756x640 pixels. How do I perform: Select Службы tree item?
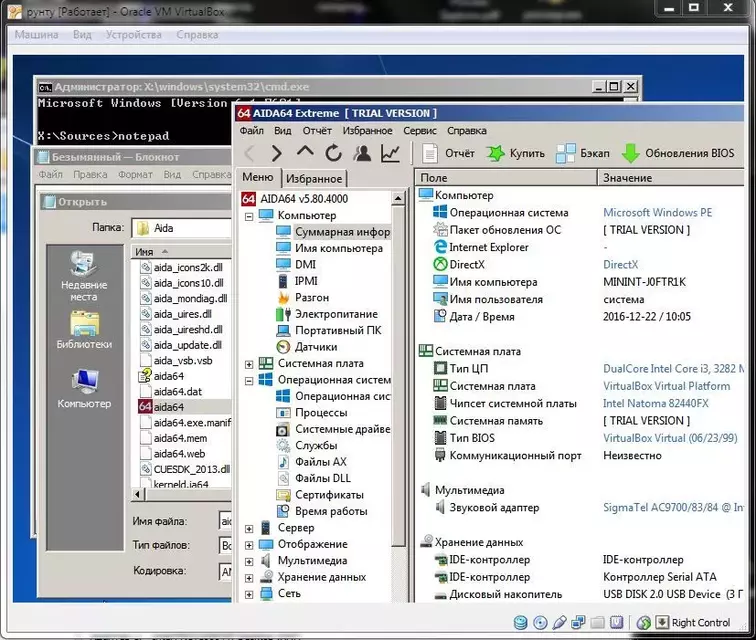(307, 446)
